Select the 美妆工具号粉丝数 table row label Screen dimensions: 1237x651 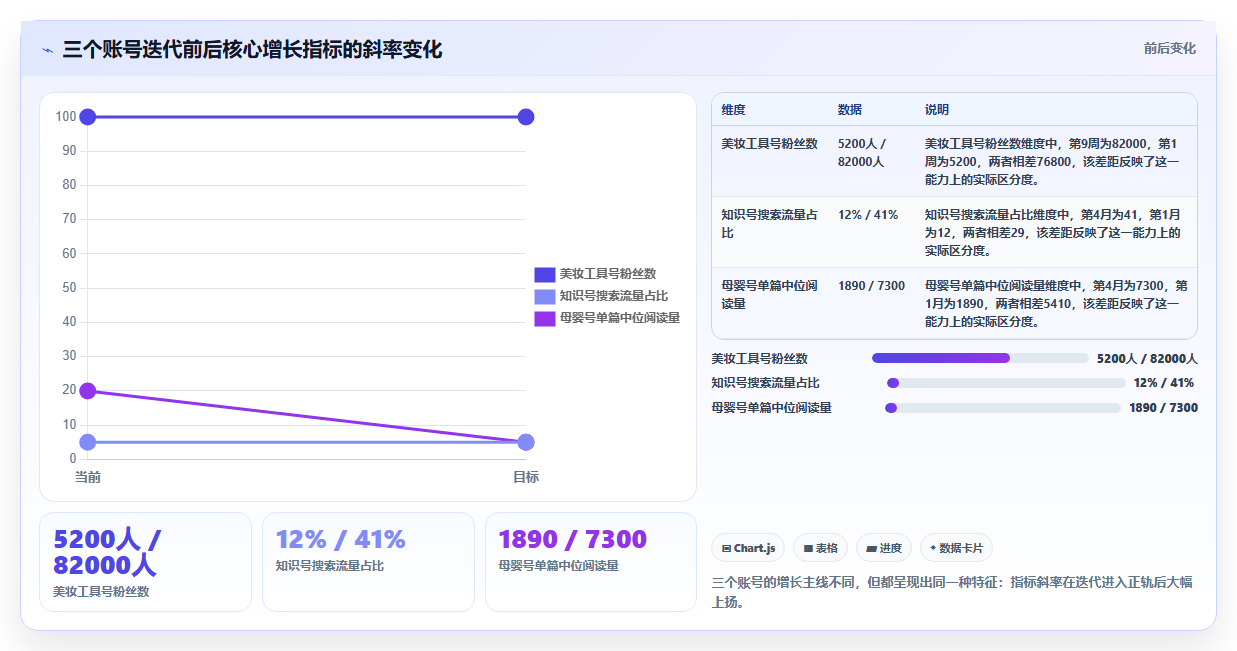click(x=769, y=144)
